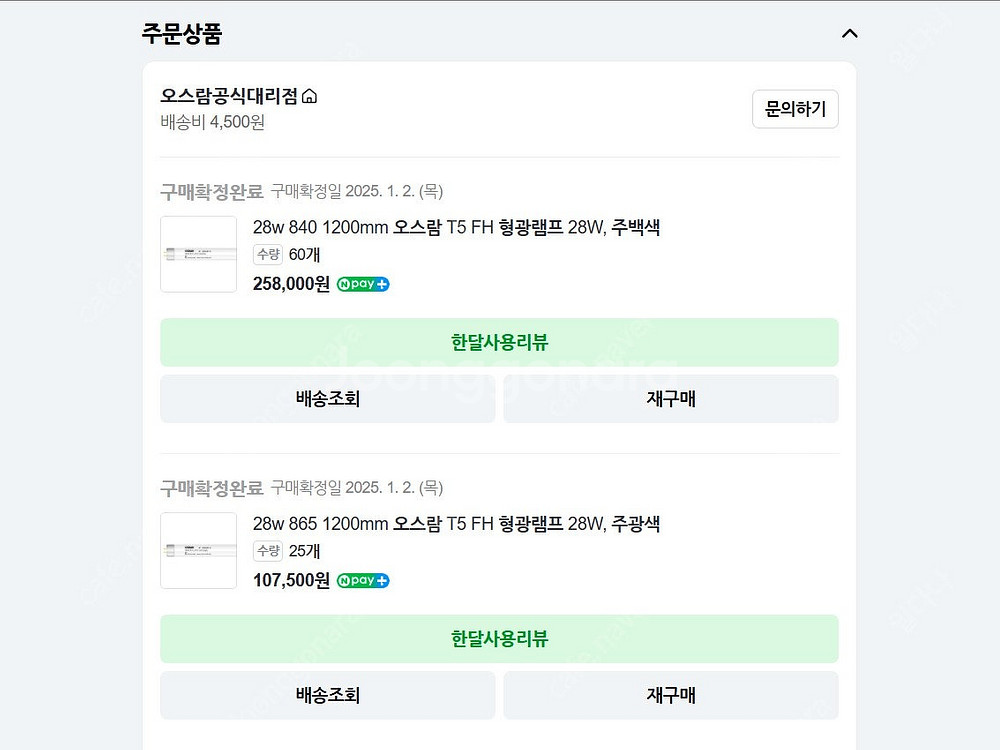This screenshot has height=750, width=1000.
Task: Click Npay plus badge next to 258,000원
Action: tap(363, 284)
